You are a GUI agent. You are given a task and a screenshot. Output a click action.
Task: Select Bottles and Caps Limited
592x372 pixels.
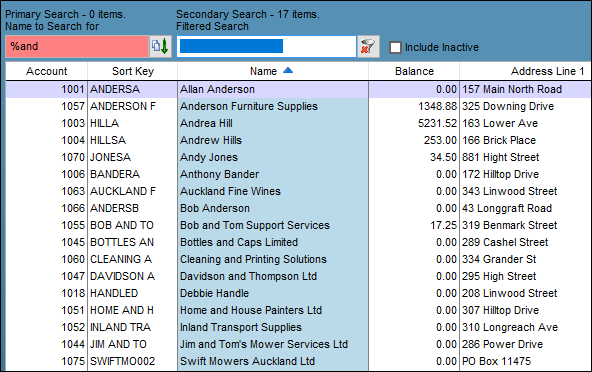239,242
